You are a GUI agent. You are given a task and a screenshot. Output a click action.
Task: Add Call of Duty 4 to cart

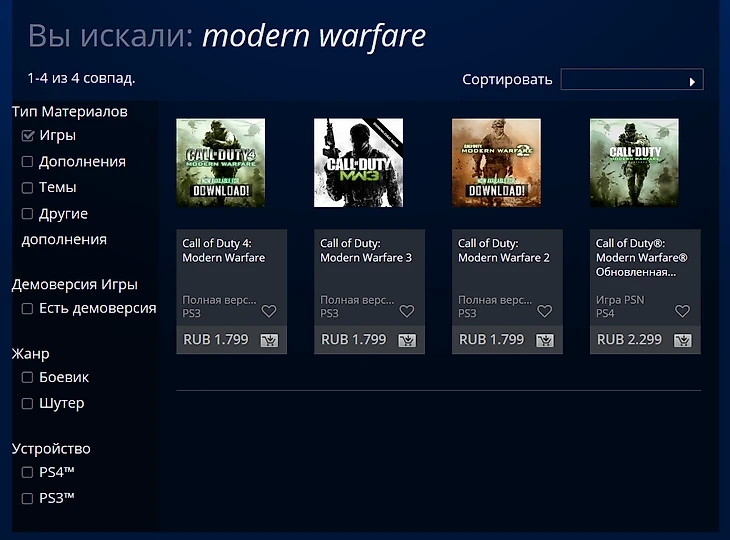pos(269,340)
